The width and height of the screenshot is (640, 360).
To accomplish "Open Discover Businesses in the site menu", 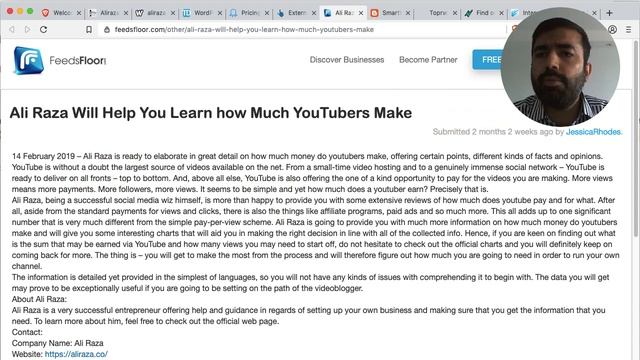I will click(x=347, y=60).
